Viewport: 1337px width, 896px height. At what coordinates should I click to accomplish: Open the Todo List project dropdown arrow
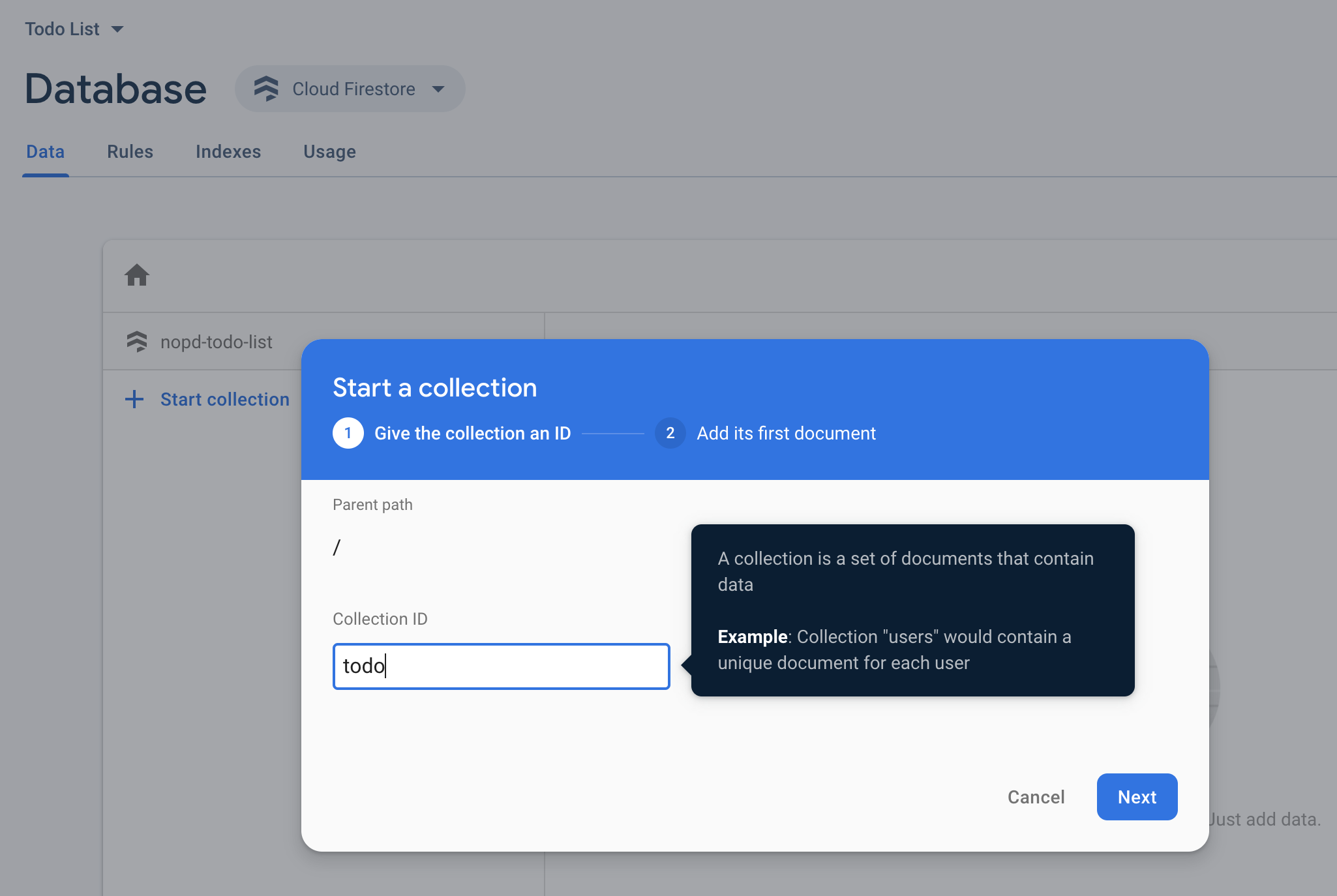click(x=117, y=29)
